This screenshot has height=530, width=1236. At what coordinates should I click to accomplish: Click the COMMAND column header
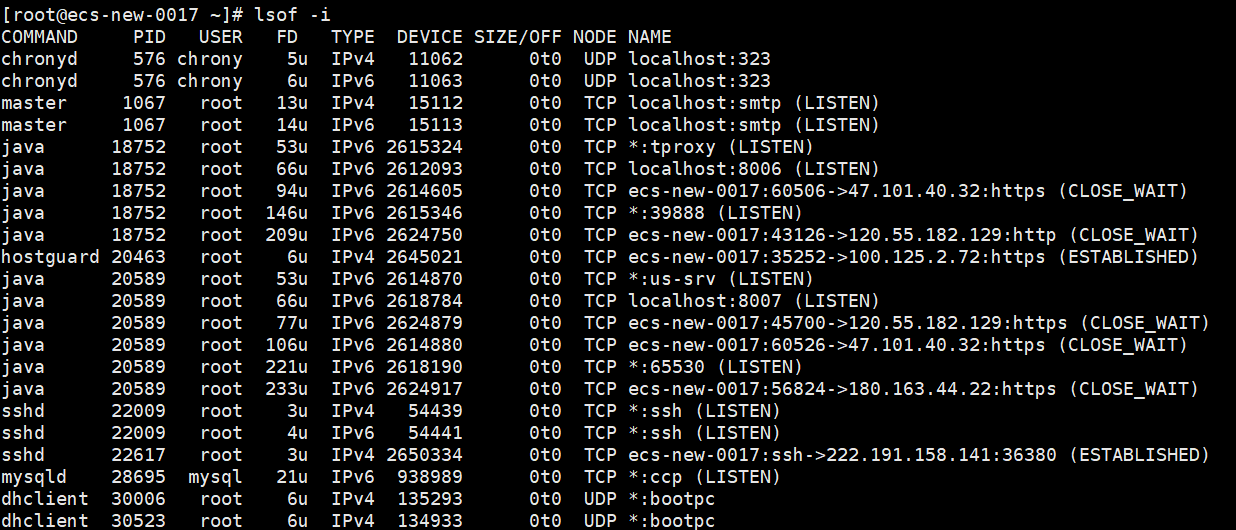[40, 37]
